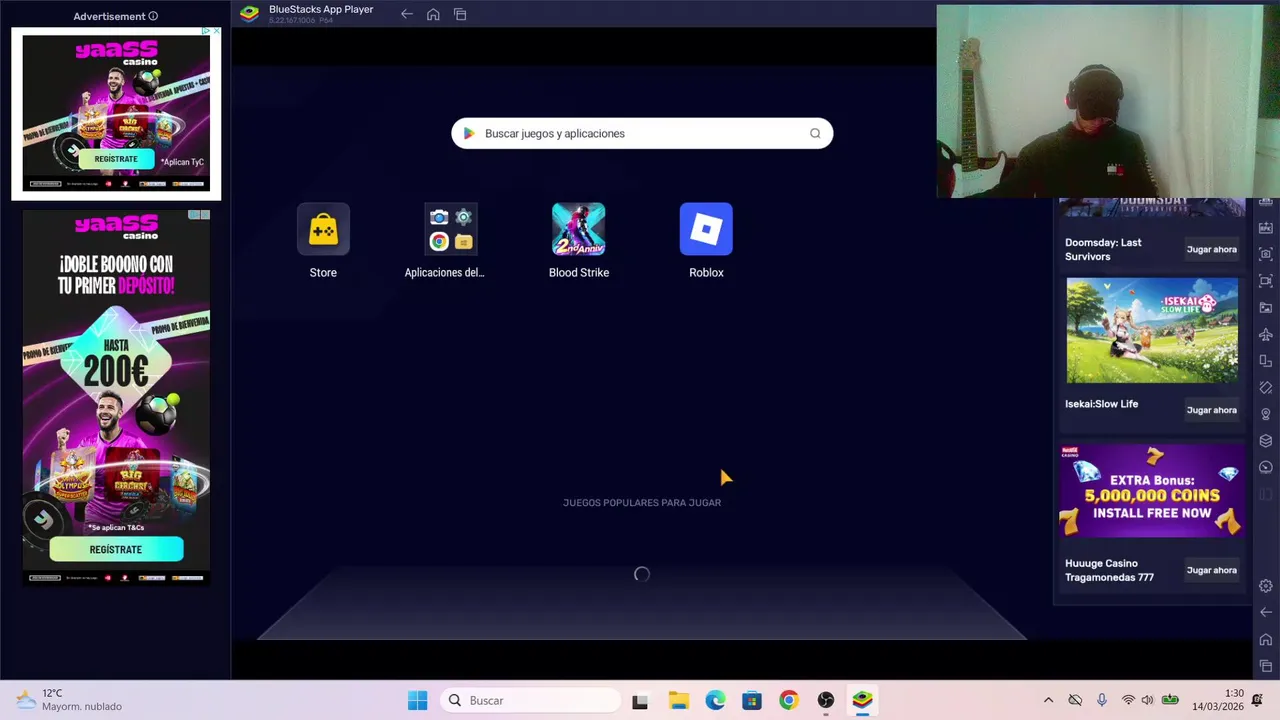Click the Isekai:Slow Life title text
This screenshot has width=1280, height=720.
pyautogui.click(x=1101, y=404)
